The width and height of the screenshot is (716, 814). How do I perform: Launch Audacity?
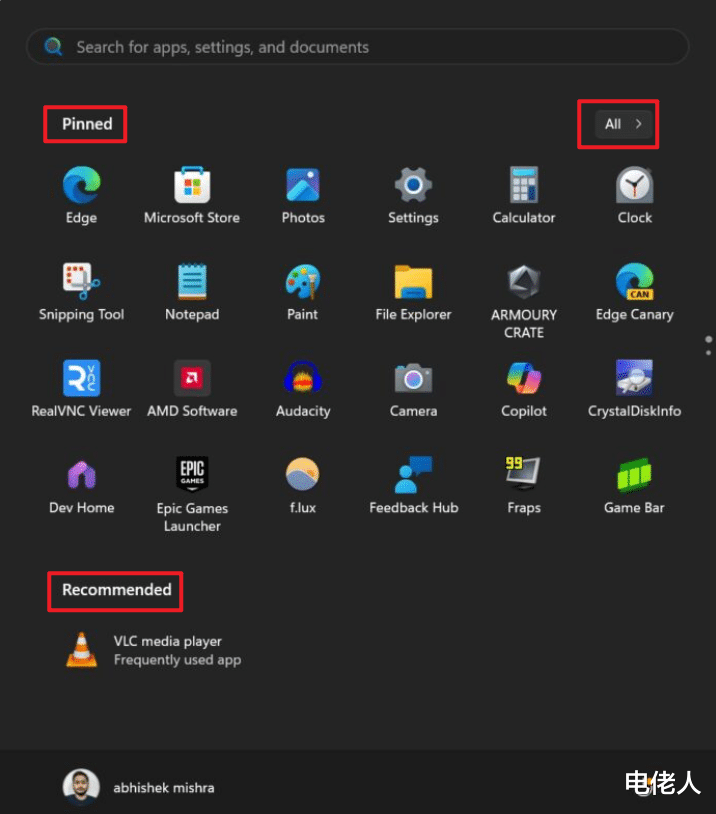tap(303, 388)
